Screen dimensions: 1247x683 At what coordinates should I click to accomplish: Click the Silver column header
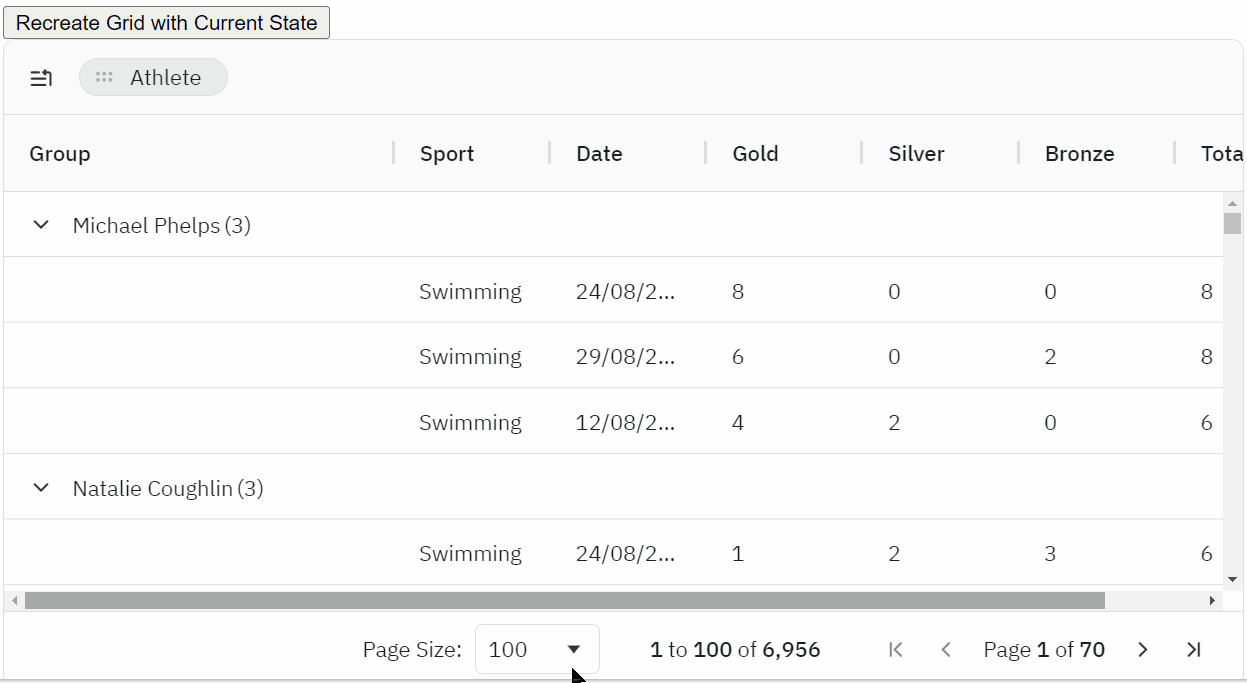(x=916, y=154)
